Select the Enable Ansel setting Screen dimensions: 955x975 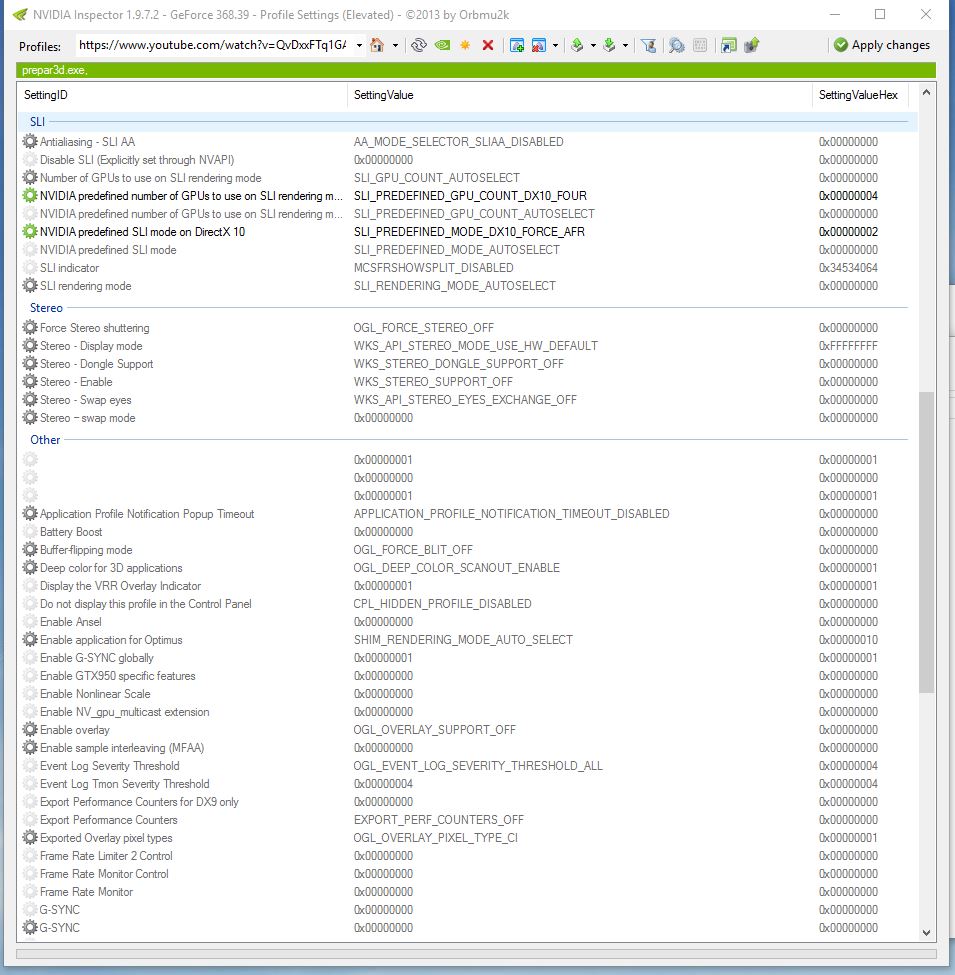point(468,622)
